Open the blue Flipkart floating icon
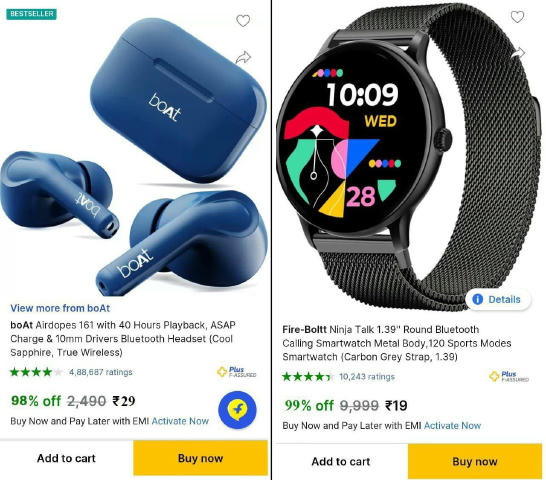 click(237, 410)
